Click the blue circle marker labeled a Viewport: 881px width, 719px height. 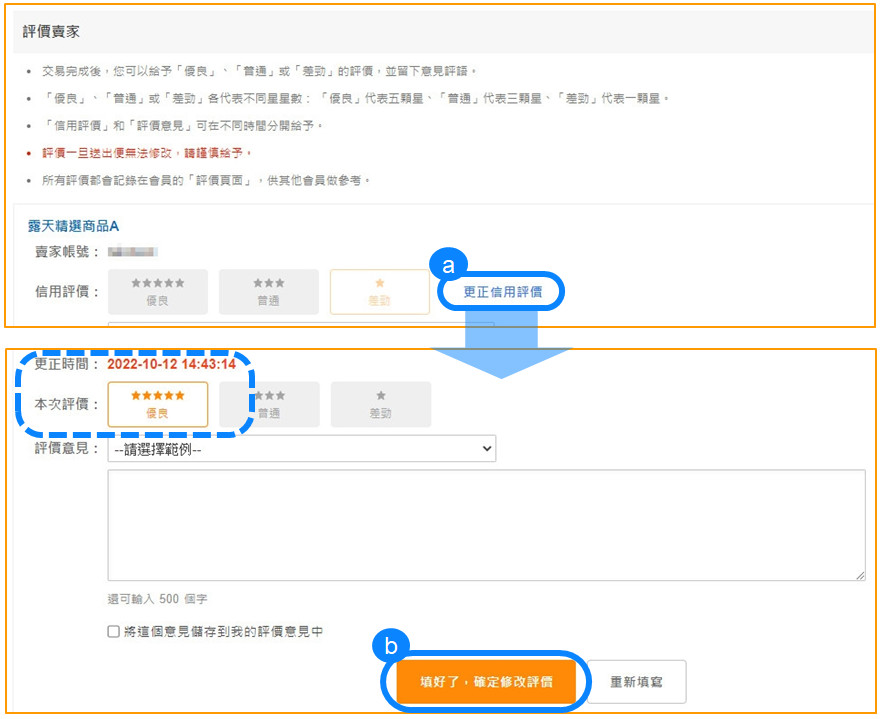click(447, 265)
